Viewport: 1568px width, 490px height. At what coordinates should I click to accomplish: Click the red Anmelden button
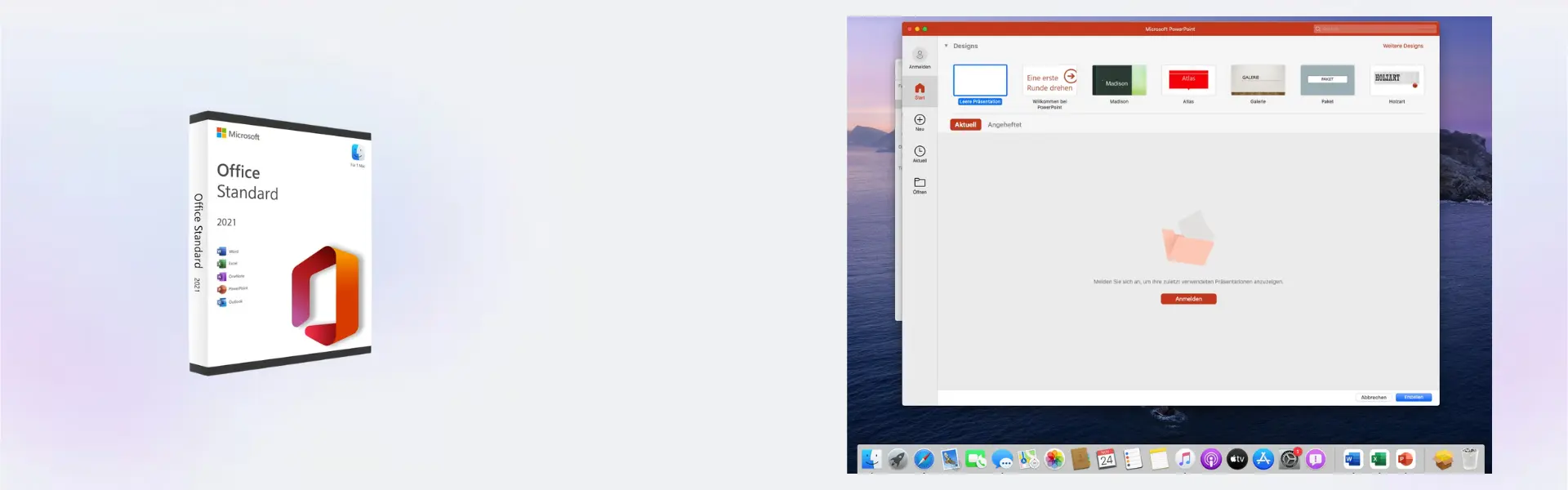coord(1188,299)
